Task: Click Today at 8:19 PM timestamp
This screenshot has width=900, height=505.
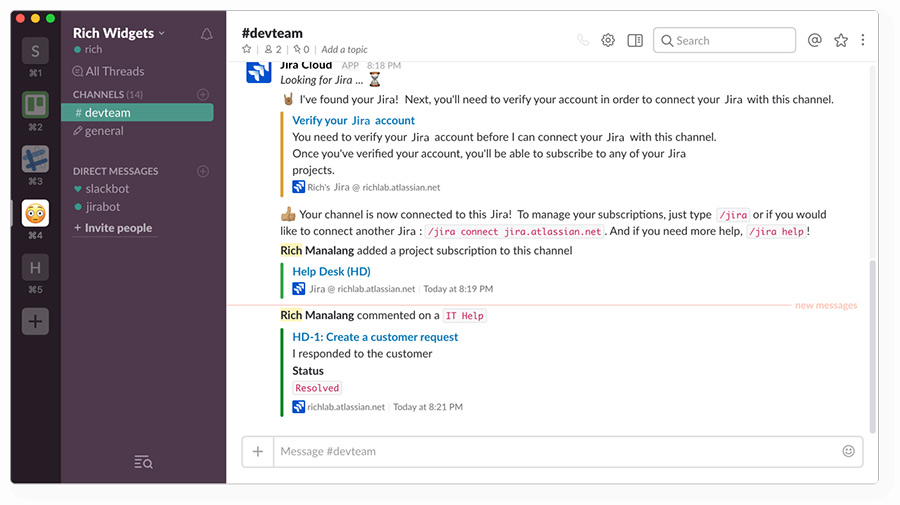Action: pyautogui.click(x=458, y=289)
